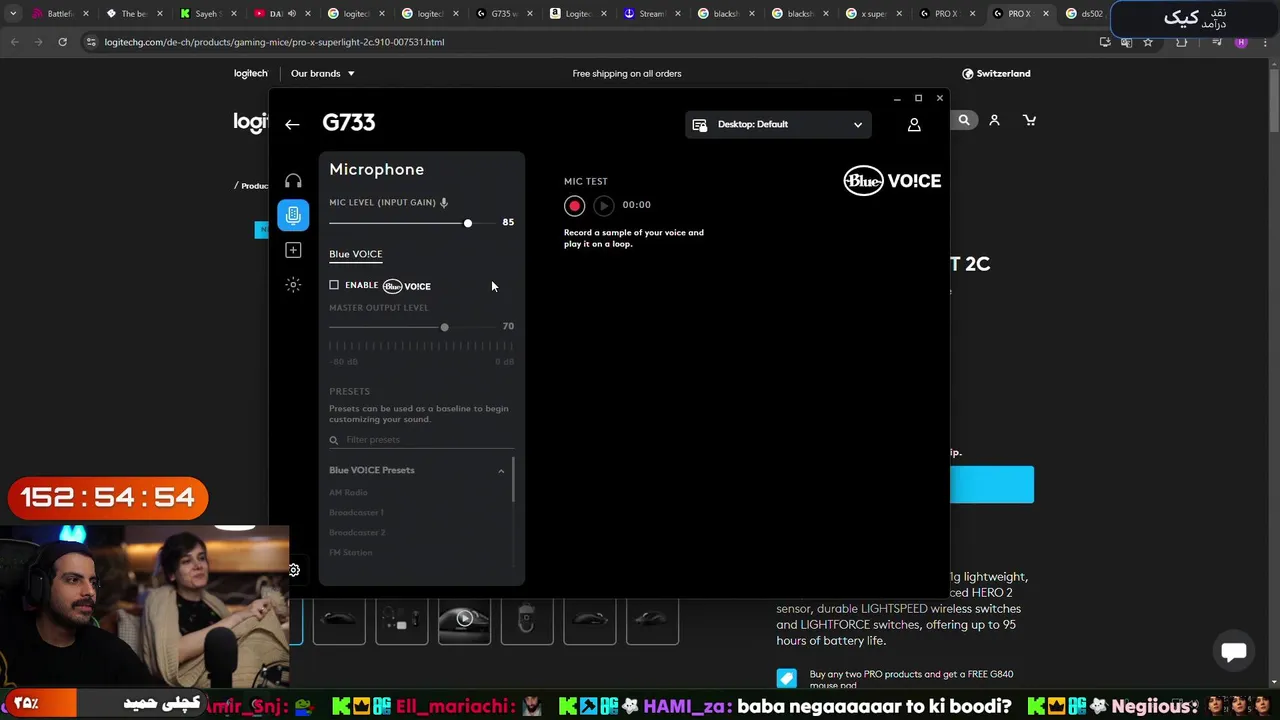
Task: Go back with the G HUB arrow
Action: point(292,124)
